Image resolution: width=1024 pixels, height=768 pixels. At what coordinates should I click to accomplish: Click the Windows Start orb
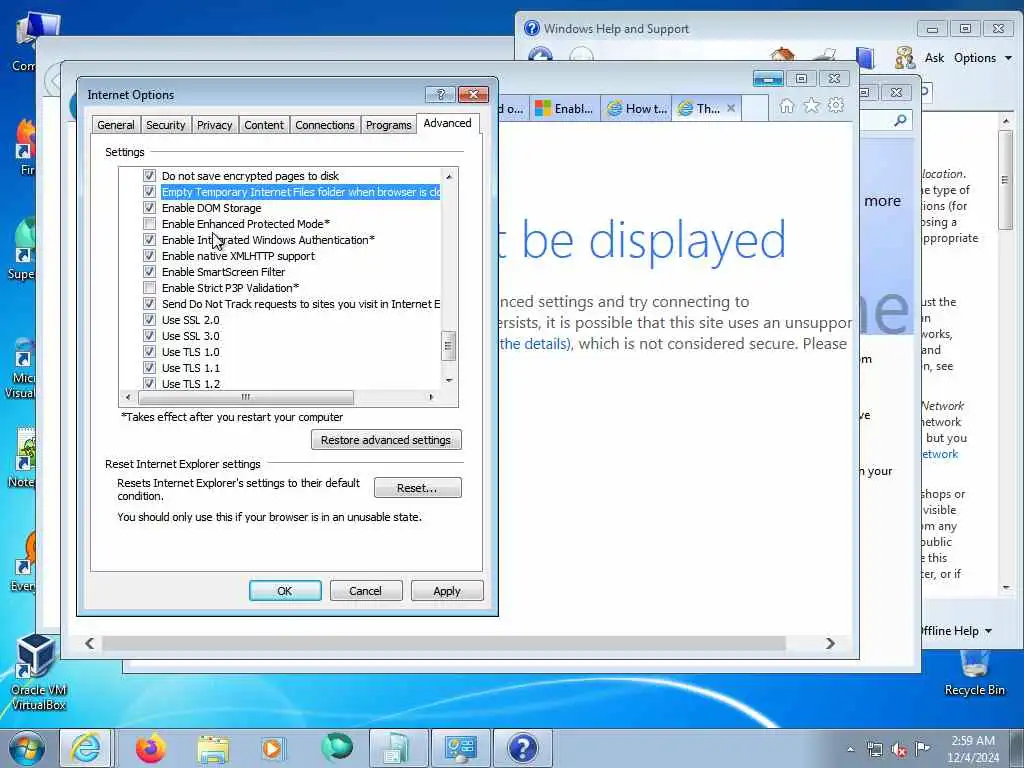click(27, 748)
